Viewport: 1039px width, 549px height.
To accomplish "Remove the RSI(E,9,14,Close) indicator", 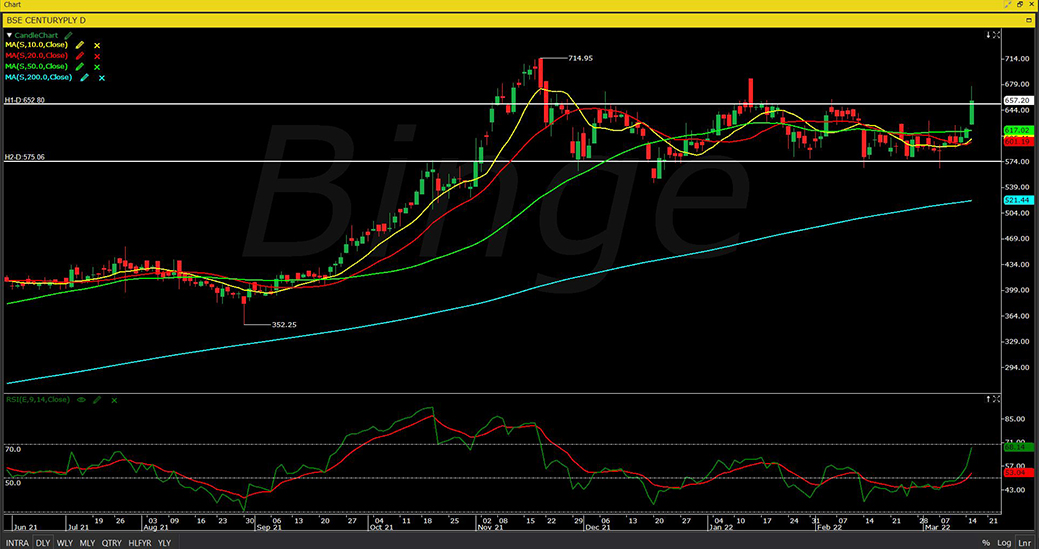I will pyautogui.click(x=114, y=401).
